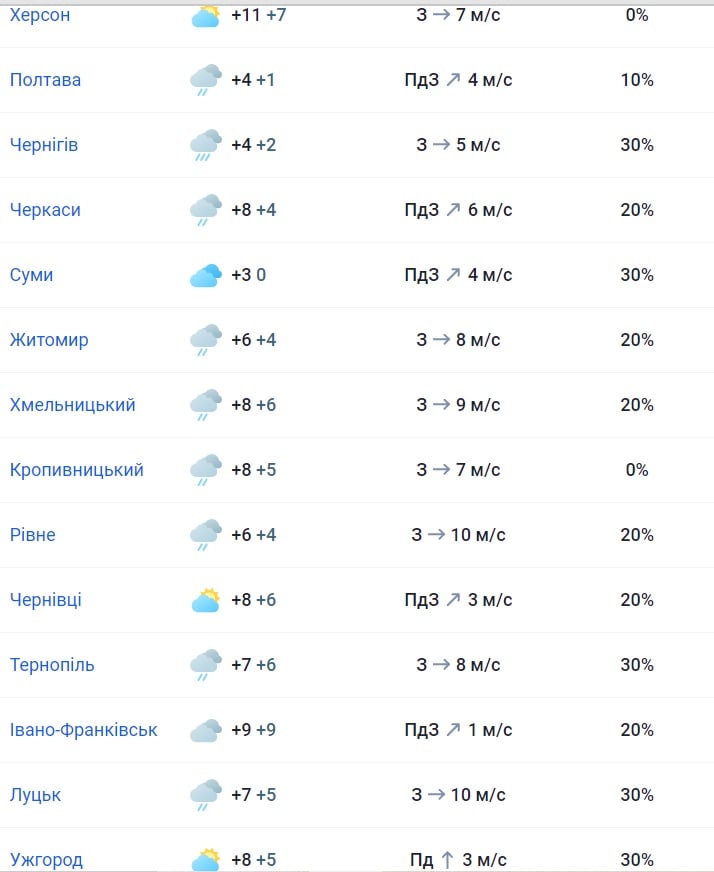Click the Чернігів precipitation chance 30%
714x872 pixels.
(x=637, y=145)
